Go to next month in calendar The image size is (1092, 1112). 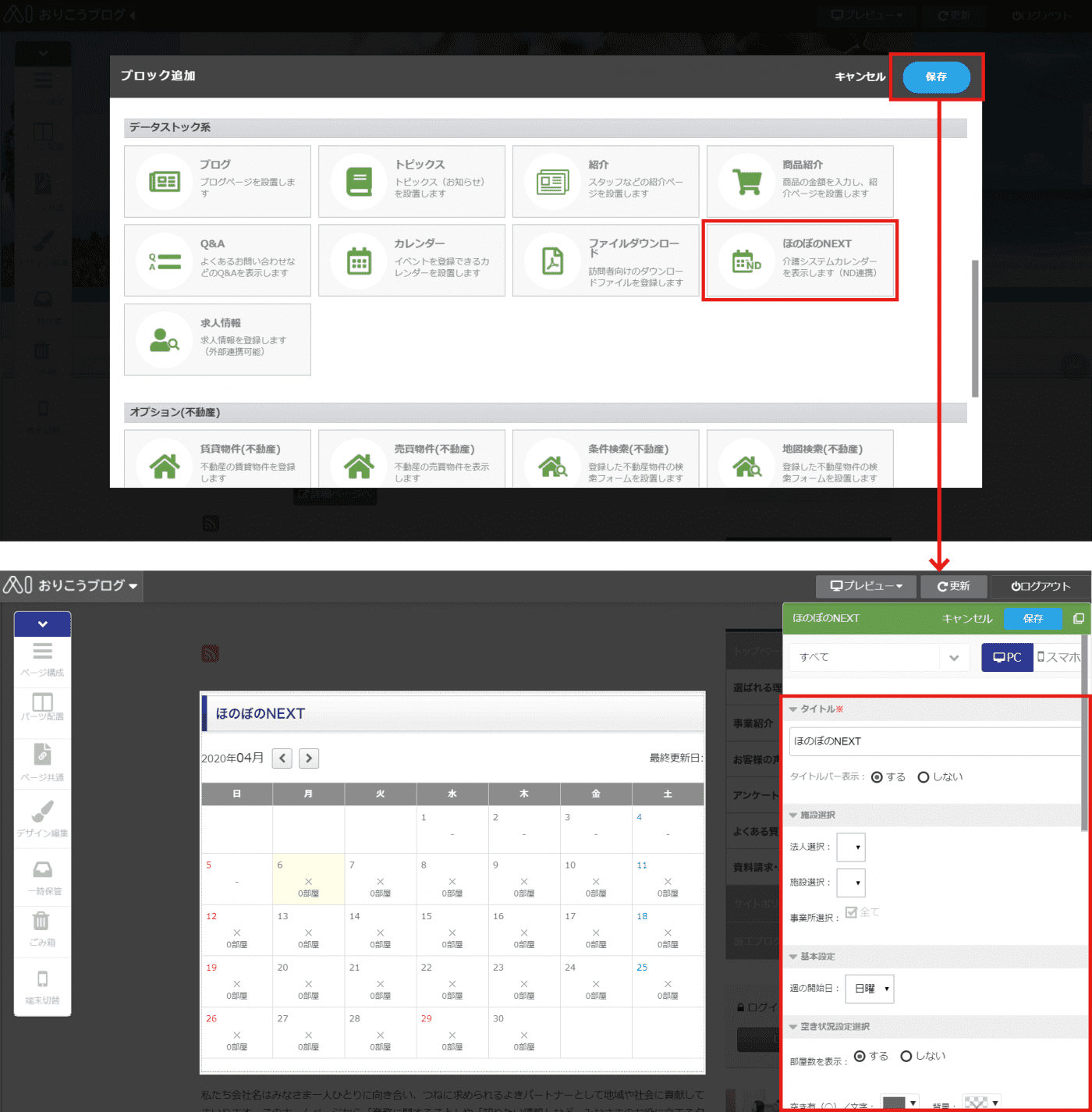click(x=309, y=758)
